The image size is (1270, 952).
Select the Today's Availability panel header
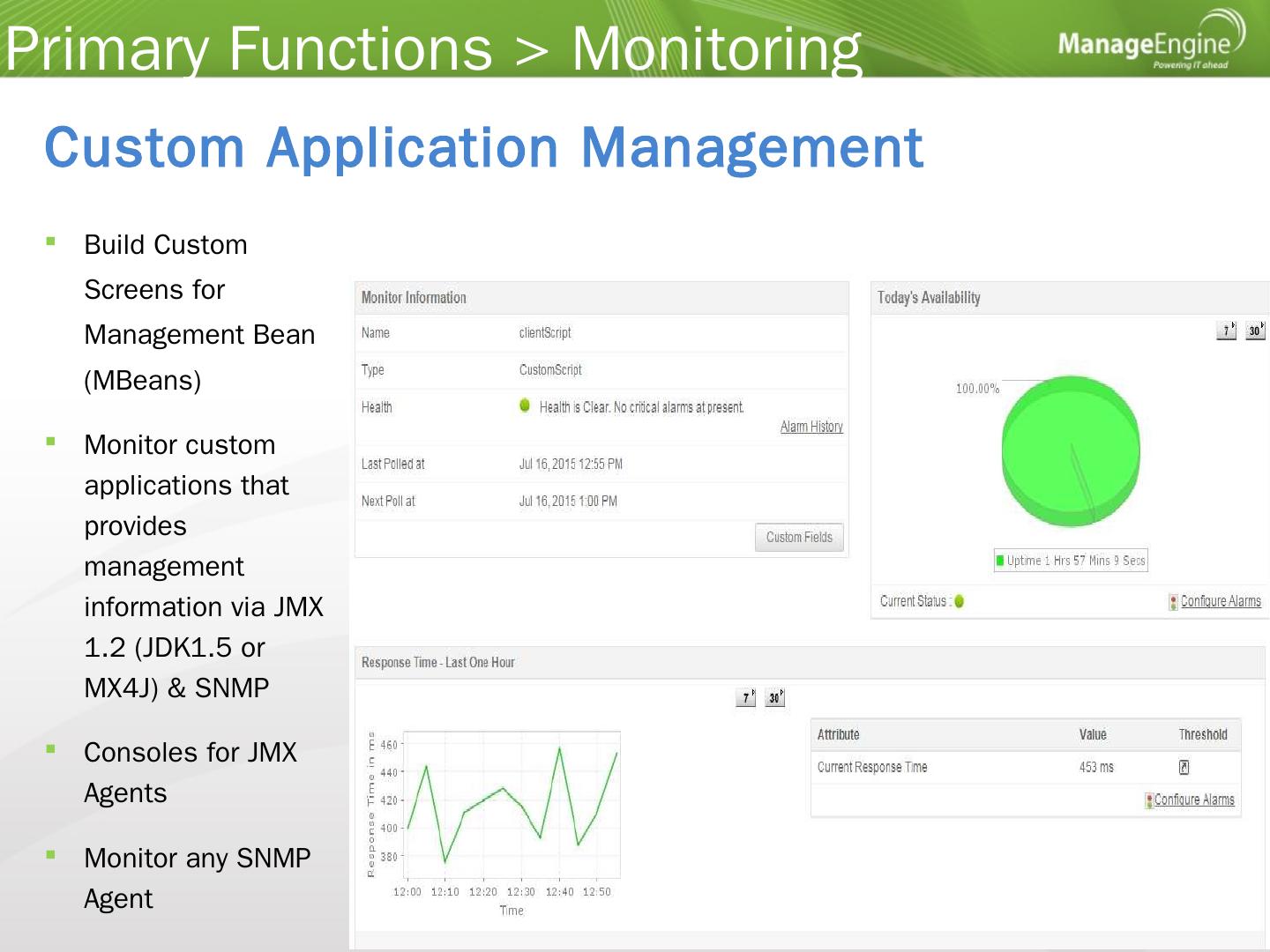point(929,298)
